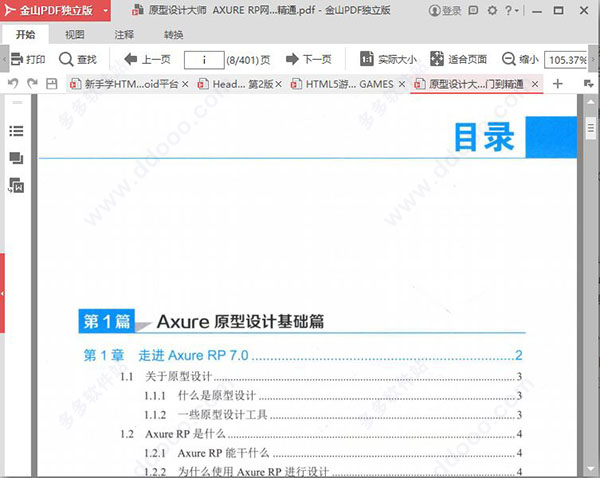Zoom out with the shrink button
Image resolution: width=600 pixels, height=478 pixels.
(520, 59)
